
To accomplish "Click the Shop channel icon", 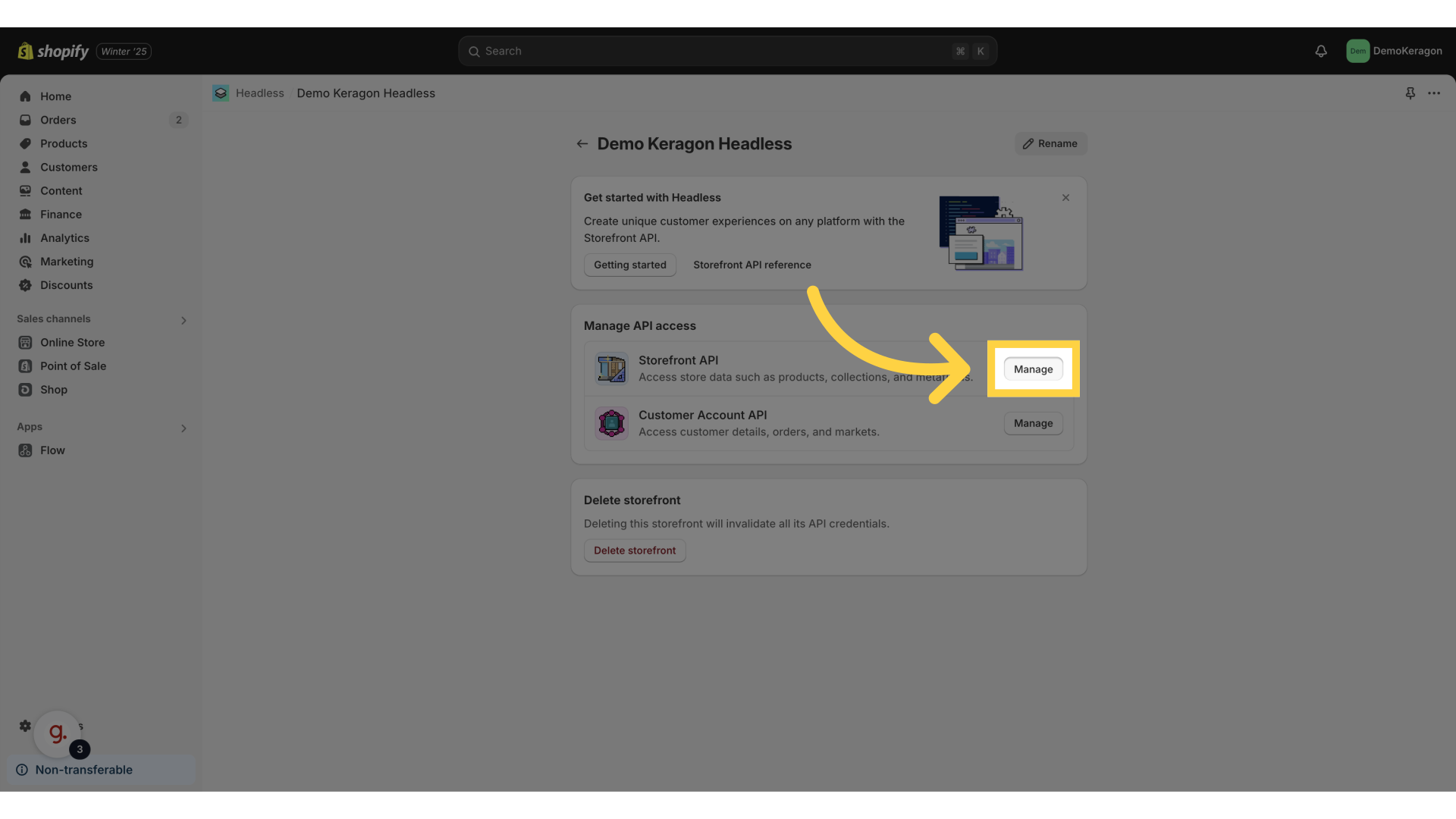I will click(x=25, y=389).
